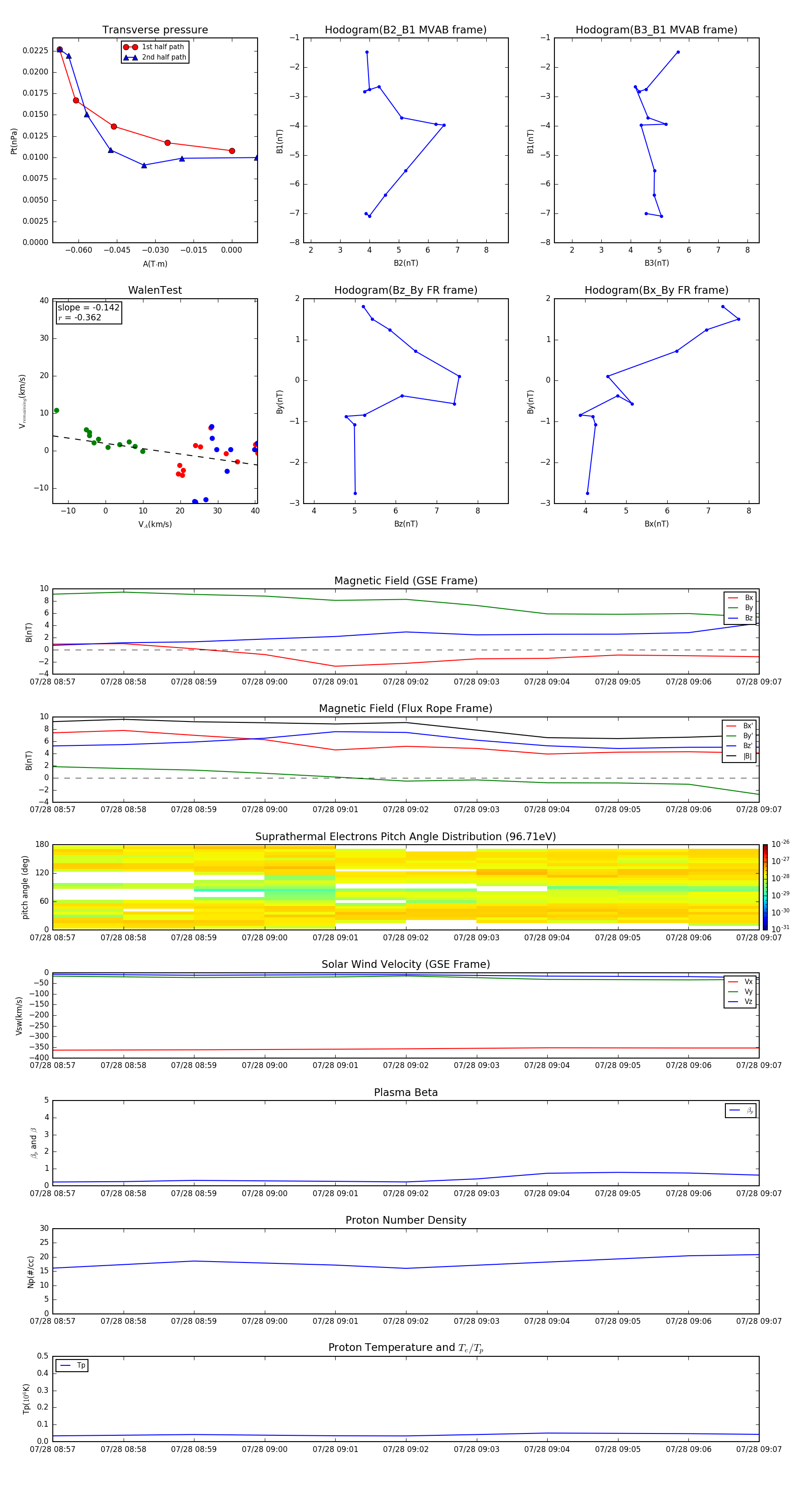
Task: Click the '0.0225' tick on Pt axis
Action: (x=35, y=50)
